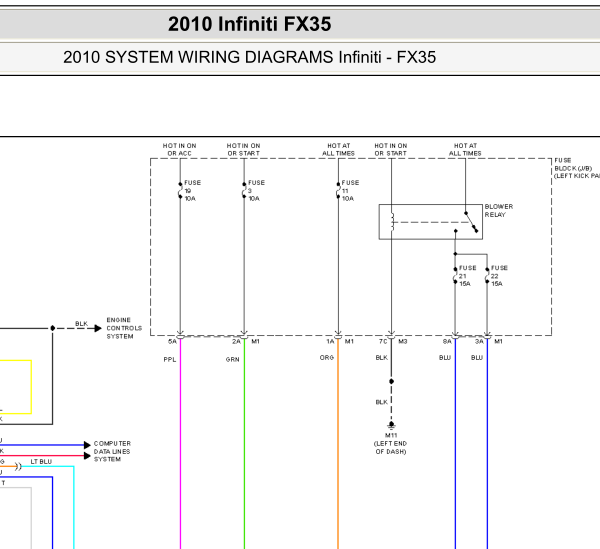Click the 'GRN' wire color label
The height and width of the screenshot is (549, 600).
[233, 360]
